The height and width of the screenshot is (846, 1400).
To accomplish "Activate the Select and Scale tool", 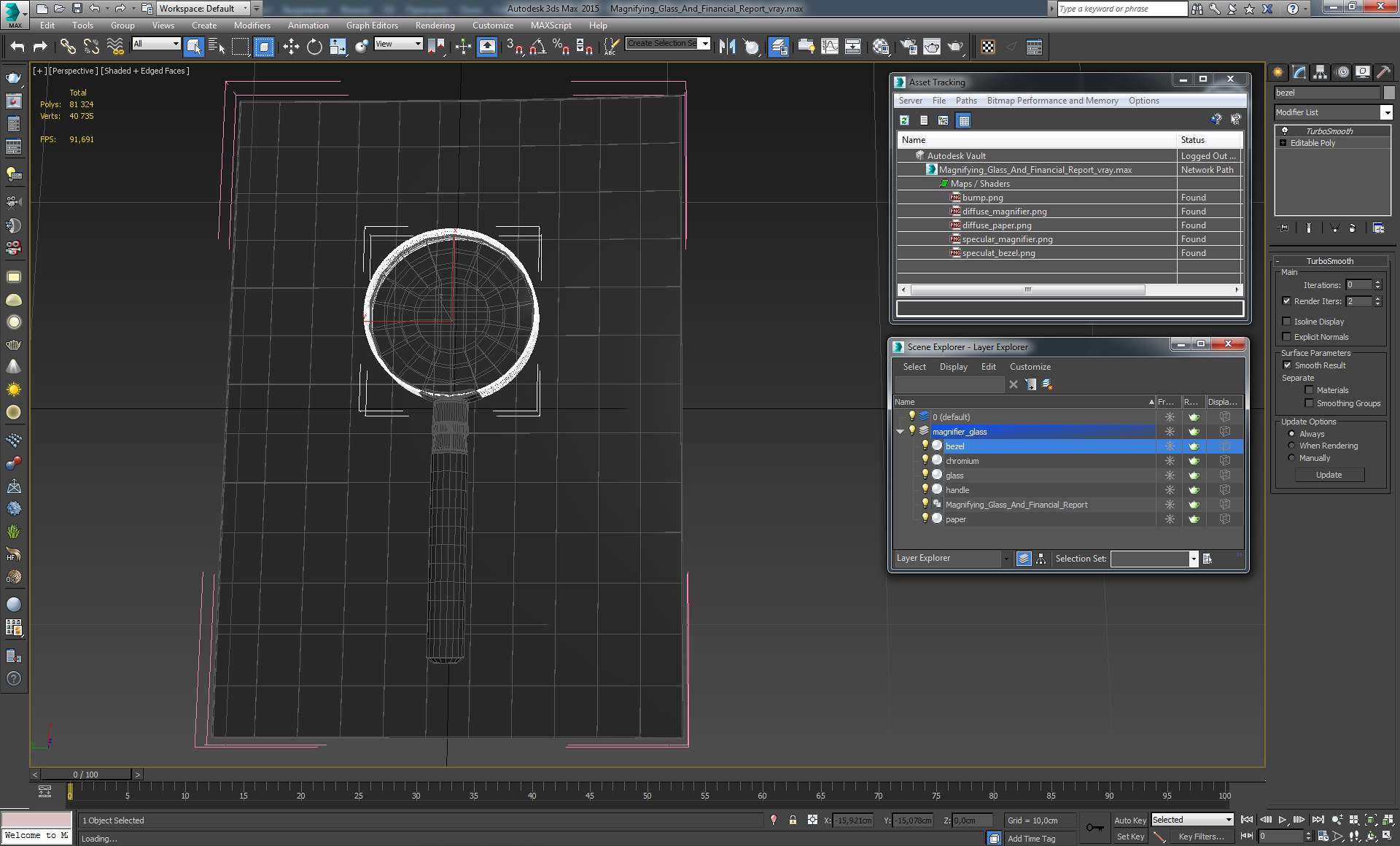I will pos(338,47).
